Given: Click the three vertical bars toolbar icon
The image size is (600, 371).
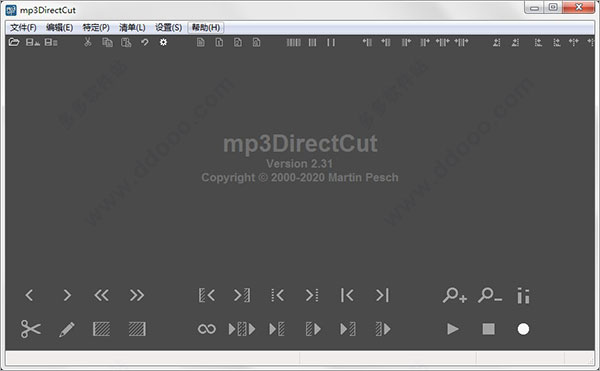Looking at the screenshot, I should (x=313, y=42).
